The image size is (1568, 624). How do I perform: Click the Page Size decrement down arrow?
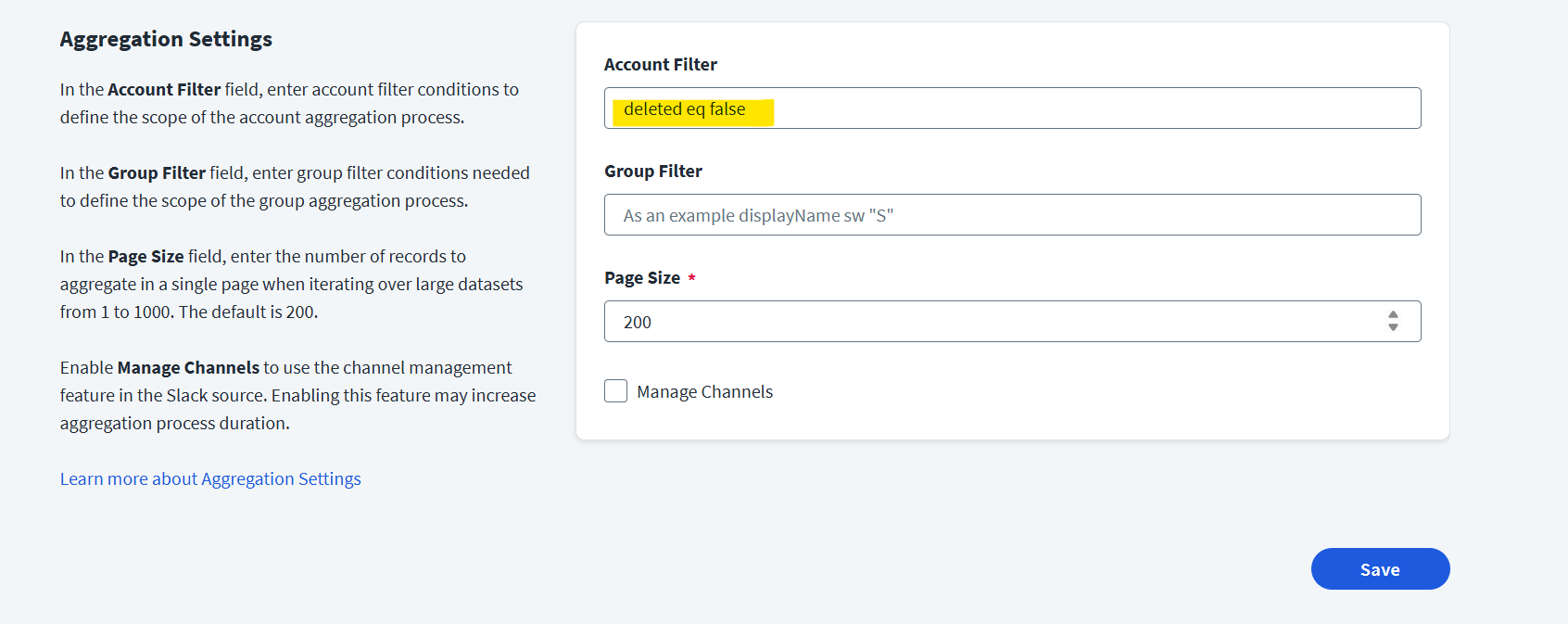coord(1393,327)
